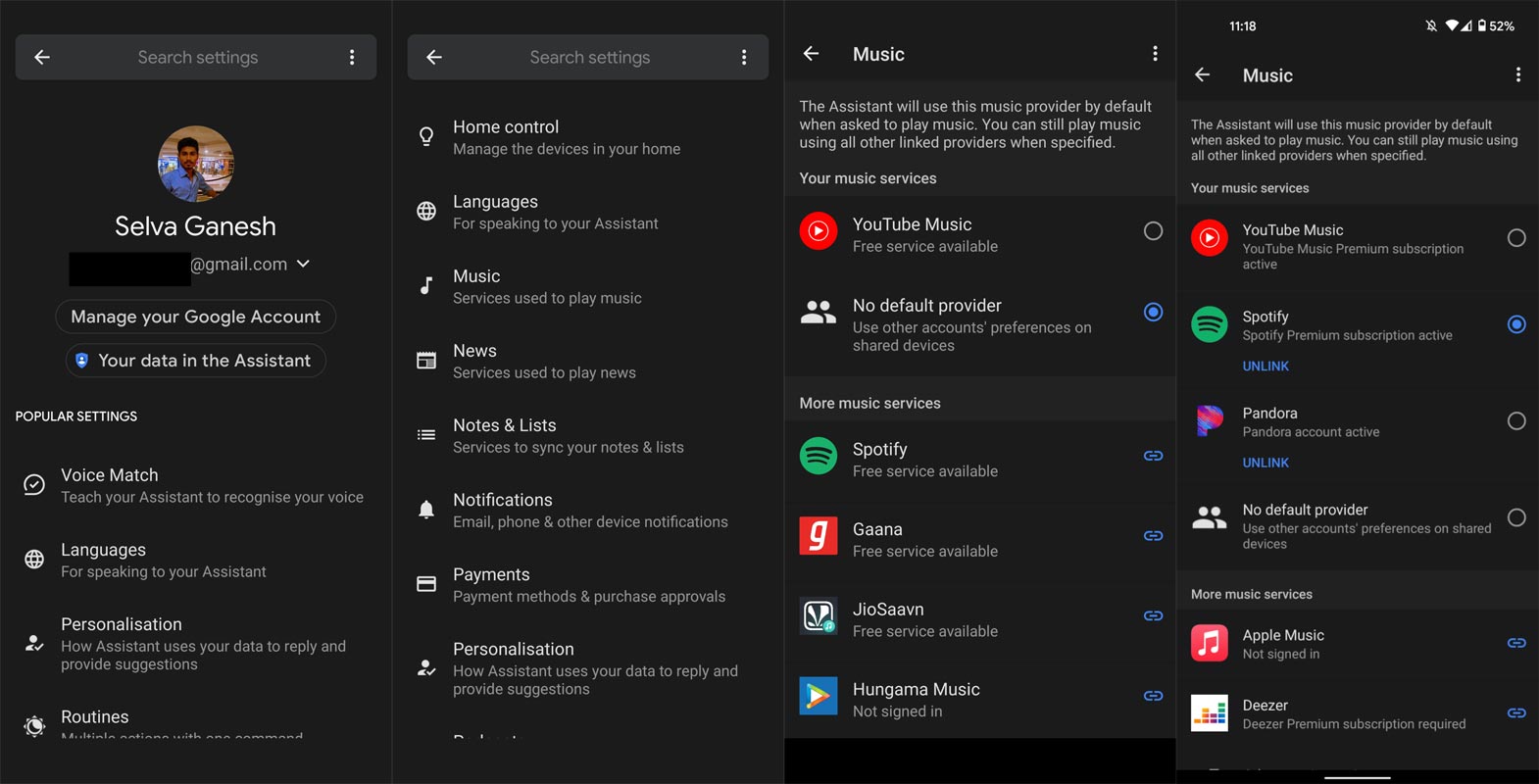Viewport: 1539px width, 784px height.
Task: Open Notifications settings entry
Action: coord(588,510)
